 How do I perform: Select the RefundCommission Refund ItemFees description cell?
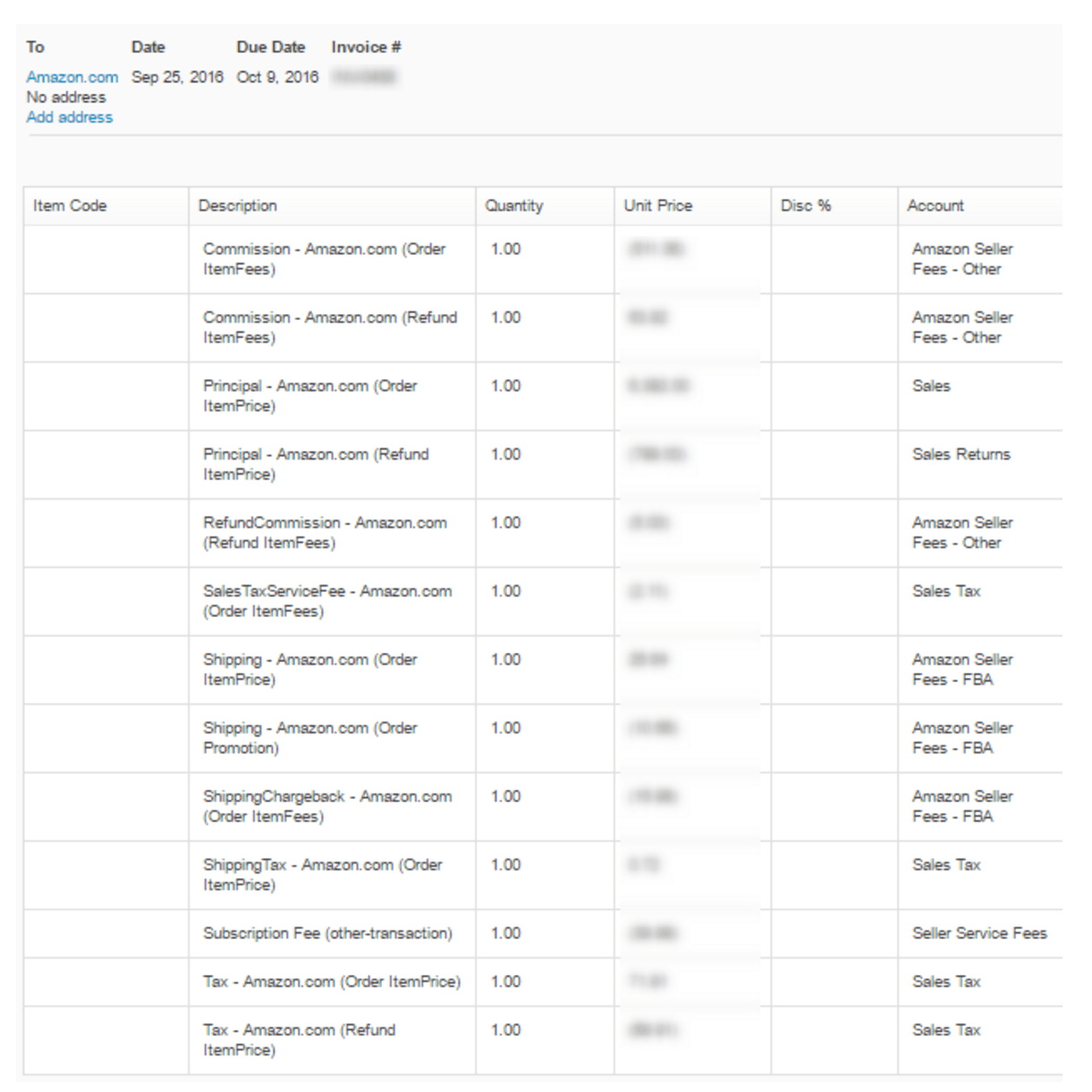(x=332, y=533)
